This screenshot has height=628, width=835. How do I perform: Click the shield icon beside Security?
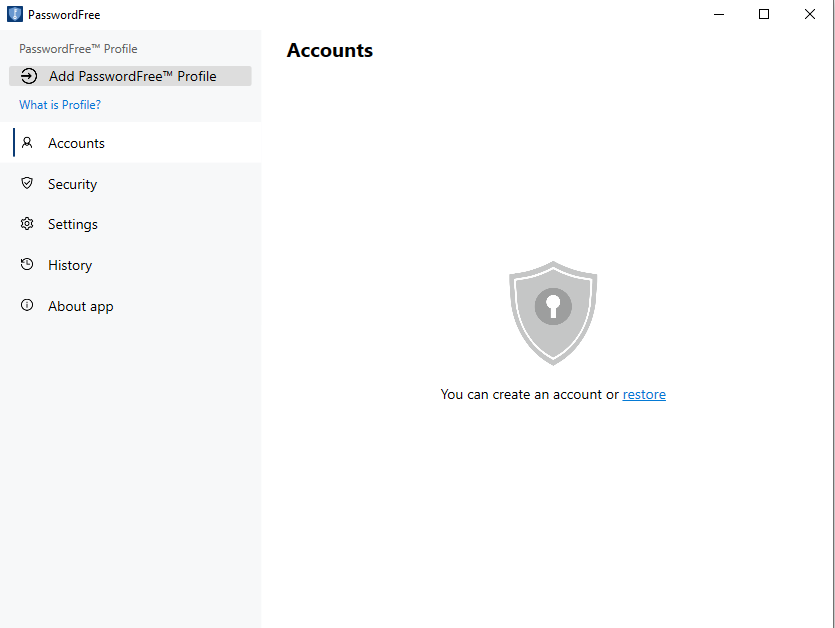click(x=27, y=184)
